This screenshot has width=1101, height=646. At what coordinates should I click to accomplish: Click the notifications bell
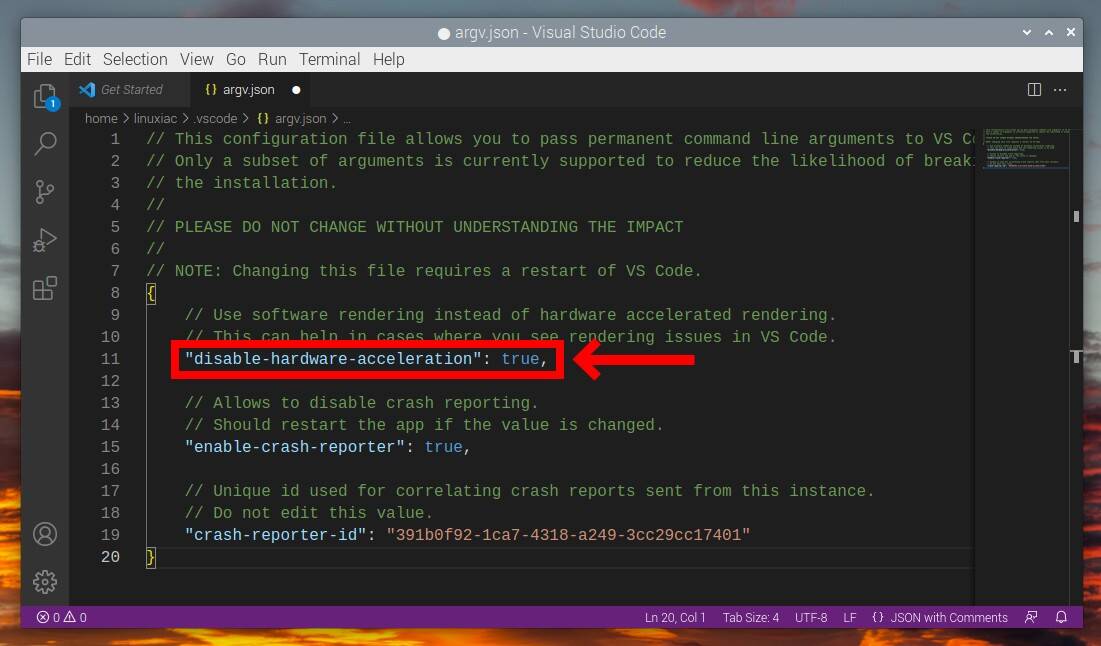click(1061, 617)
